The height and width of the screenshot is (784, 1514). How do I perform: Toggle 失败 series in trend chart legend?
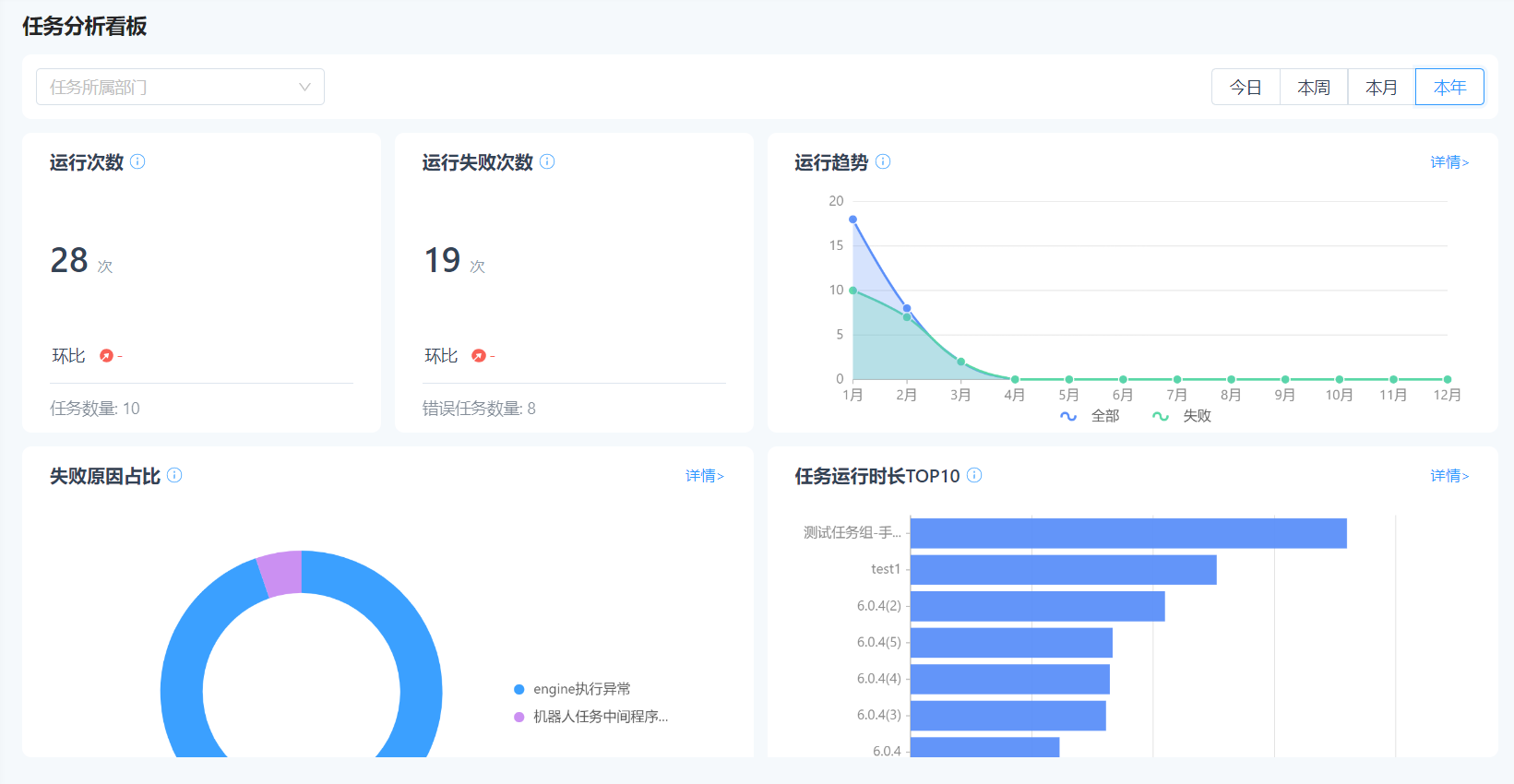[x=1183, y=416]
